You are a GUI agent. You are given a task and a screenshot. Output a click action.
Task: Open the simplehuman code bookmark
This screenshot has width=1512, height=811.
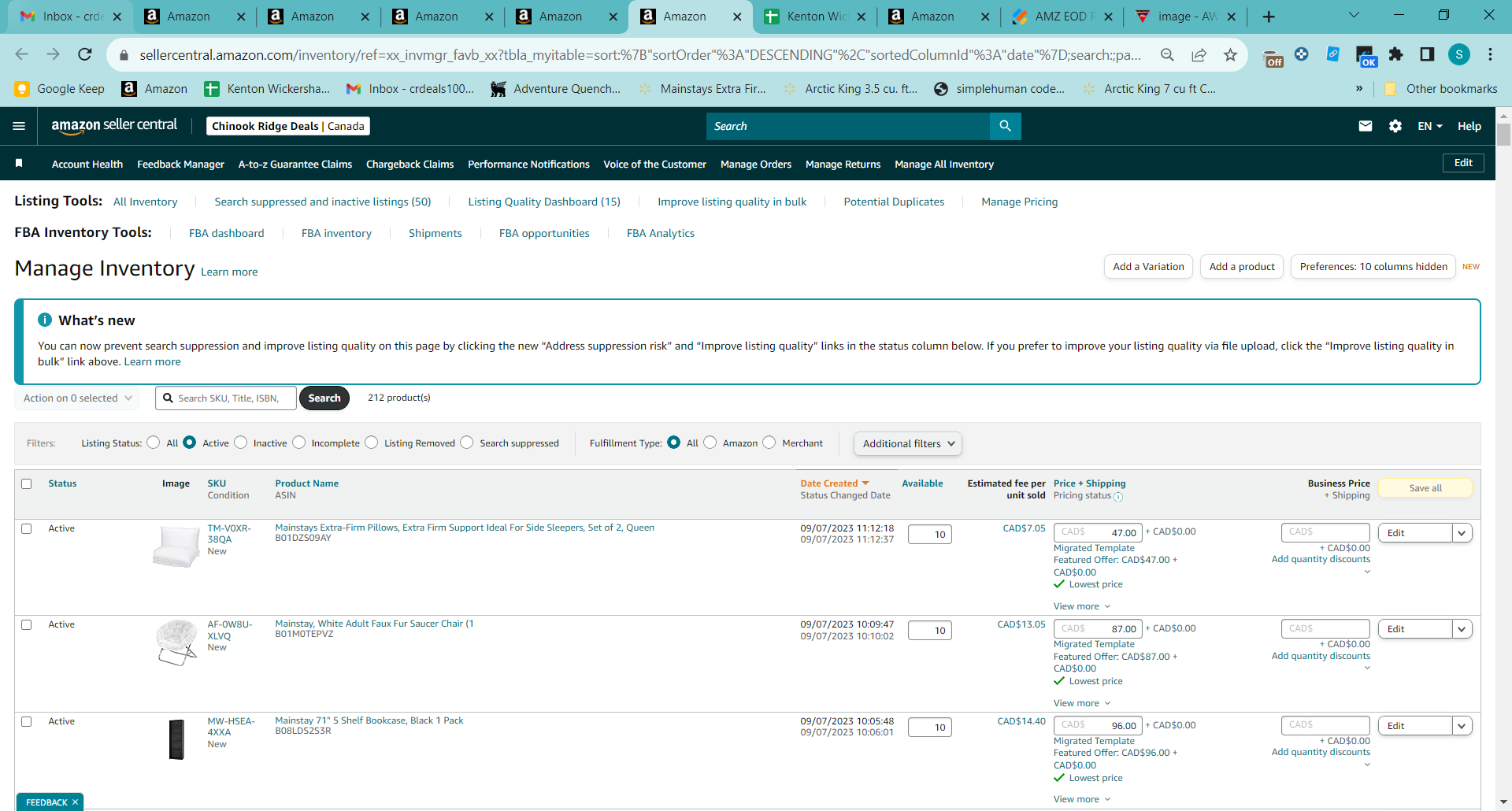999,89
